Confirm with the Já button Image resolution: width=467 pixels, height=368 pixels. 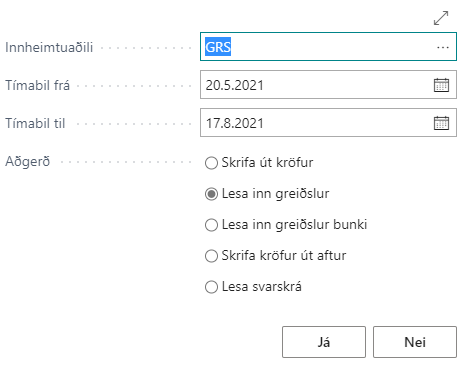click(x=324, y=342)
